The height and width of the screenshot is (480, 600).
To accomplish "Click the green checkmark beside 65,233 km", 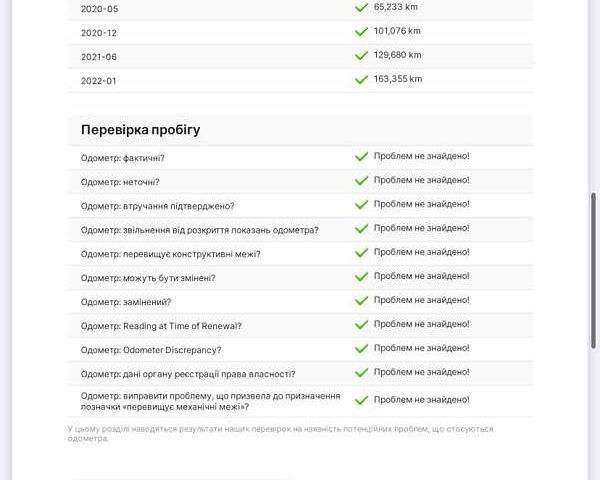I will [x=361, y=7].
